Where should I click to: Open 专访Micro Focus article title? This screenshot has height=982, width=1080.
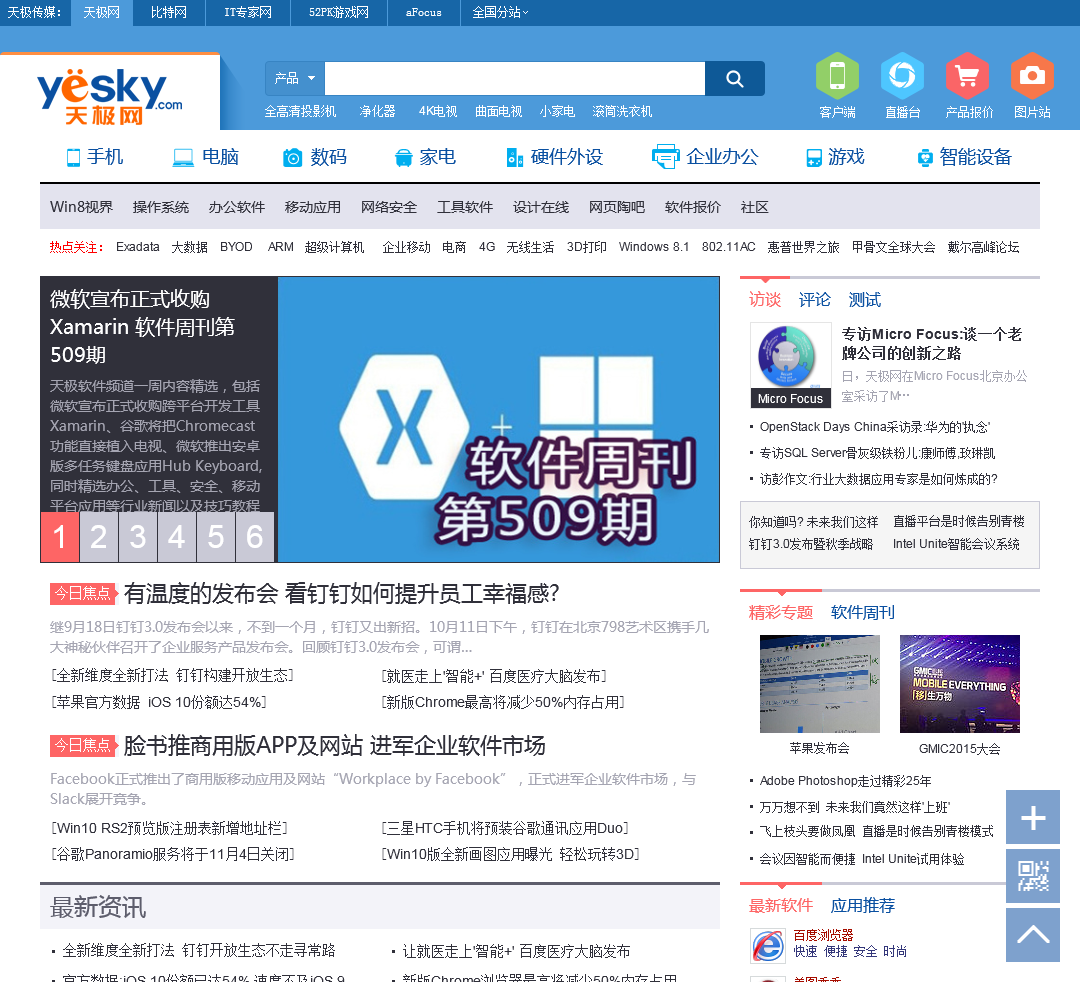pyautogui.click(x=931, y=344)
